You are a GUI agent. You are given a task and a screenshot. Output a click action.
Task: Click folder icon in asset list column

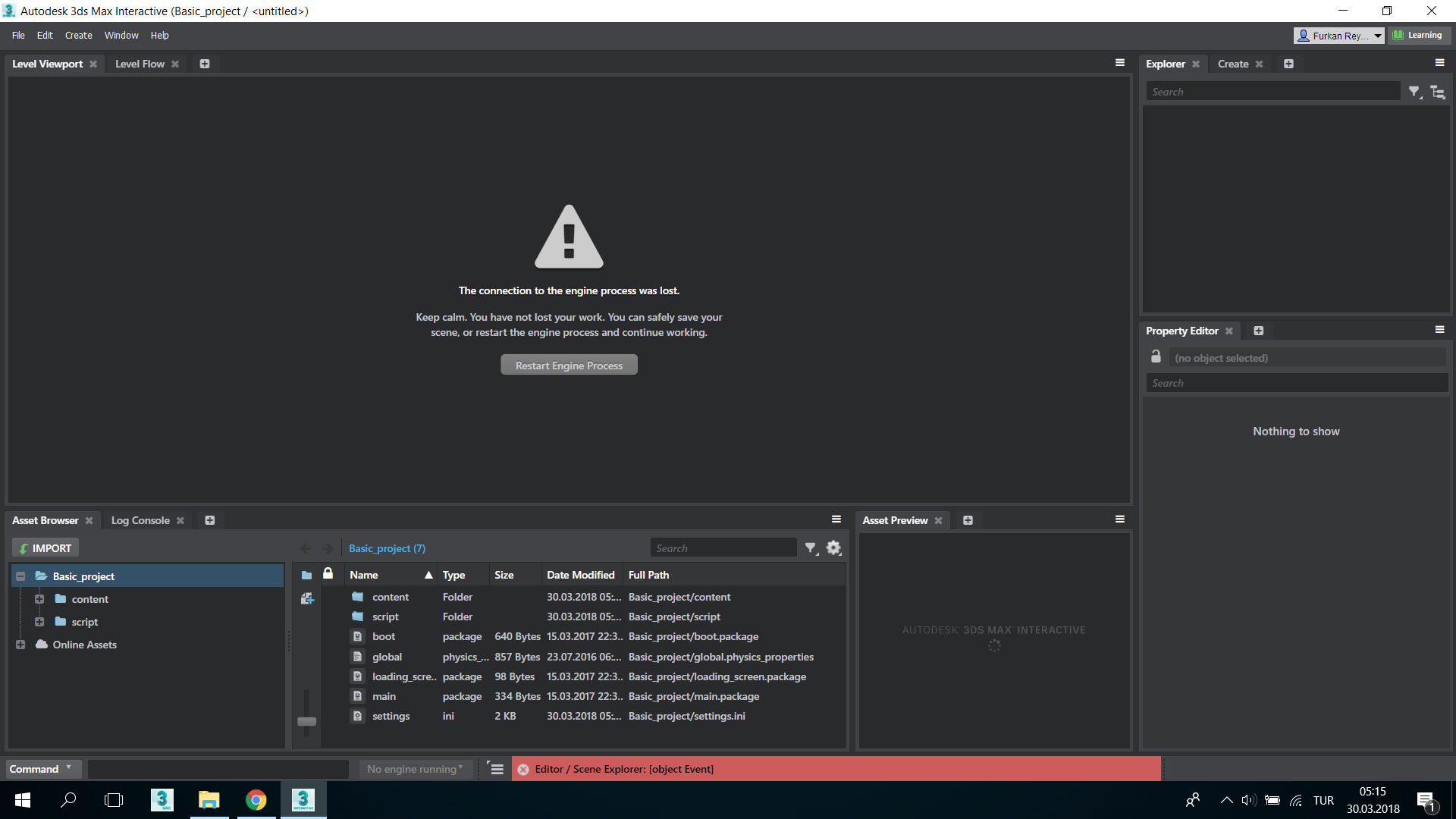click(306, 576)
